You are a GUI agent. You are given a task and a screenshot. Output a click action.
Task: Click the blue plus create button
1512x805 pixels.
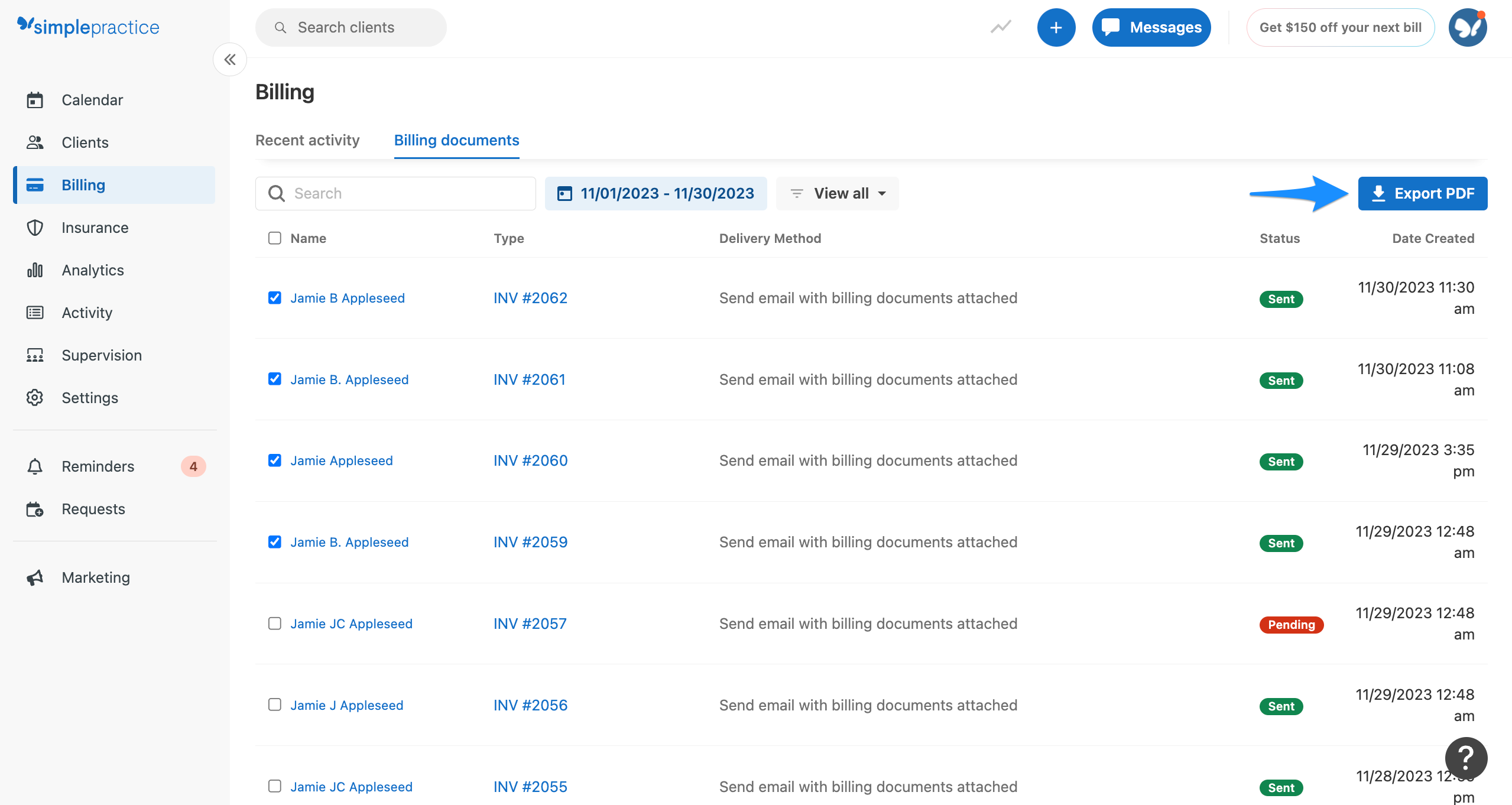[1056, 27]
